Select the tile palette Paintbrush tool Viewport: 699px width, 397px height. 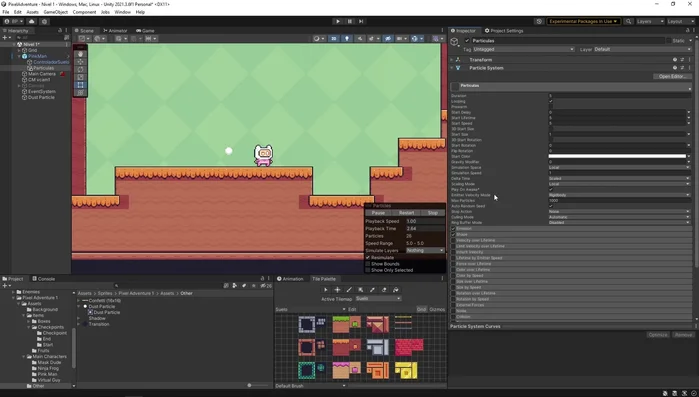coord(349,290)
